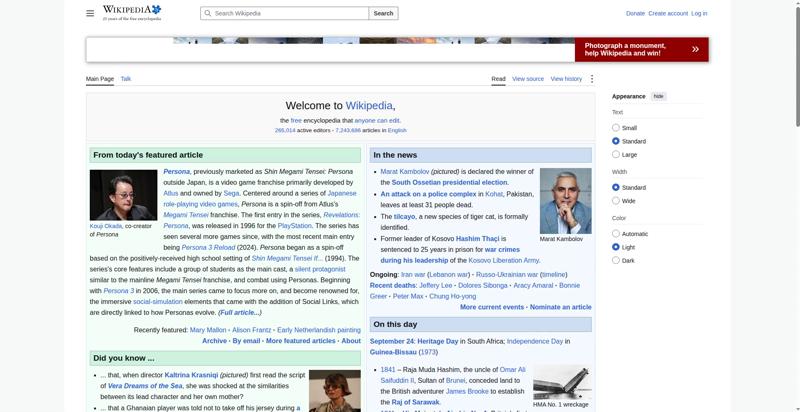The image size is (800, 412).
Task: Click More current events link
Action: point(492,307)
